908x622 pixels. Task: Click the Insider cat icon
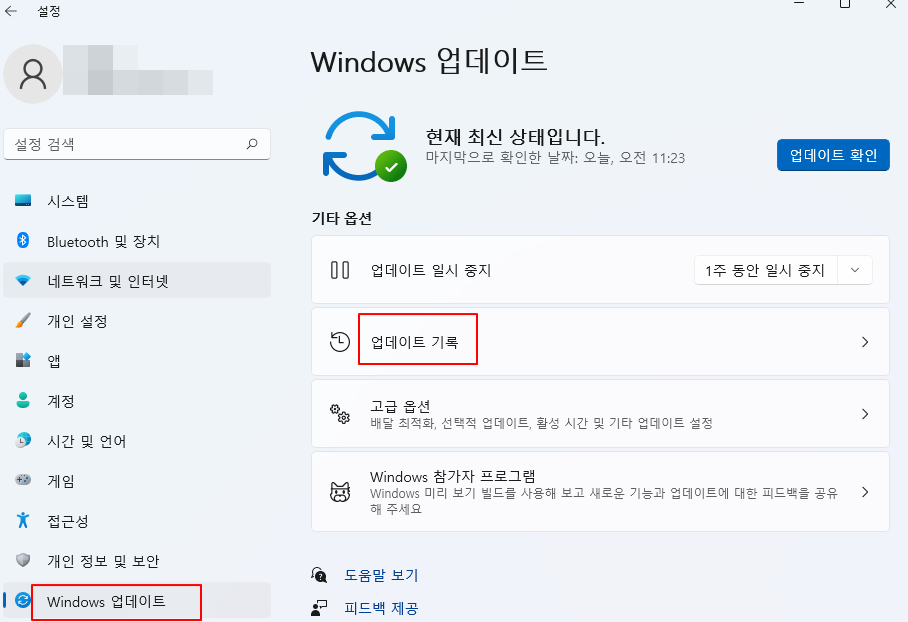[340, 492]
